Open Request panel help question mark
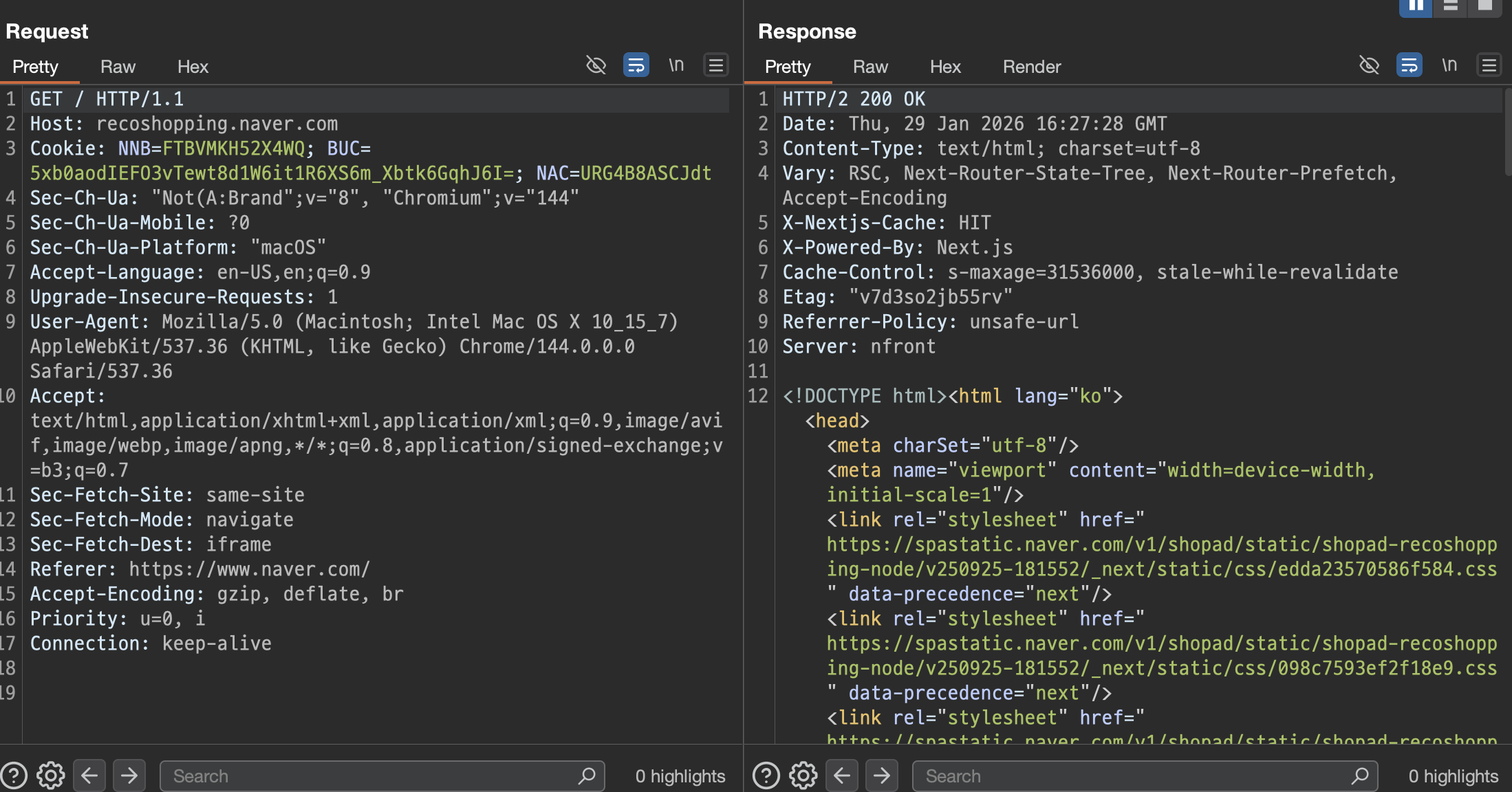Image resolution: width=1512 pixels, height=792 pixels. point(14,775)
